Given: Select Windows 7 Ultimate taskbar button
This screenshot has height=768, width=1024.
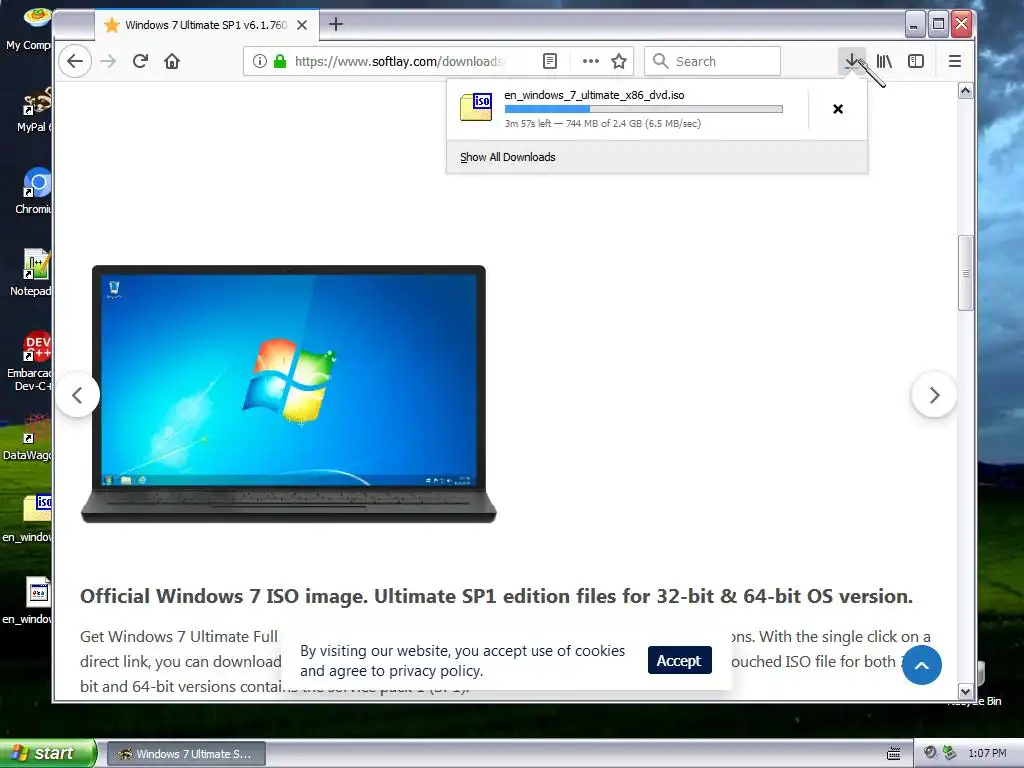Looking at the screenshot, I should click(186, 754).
